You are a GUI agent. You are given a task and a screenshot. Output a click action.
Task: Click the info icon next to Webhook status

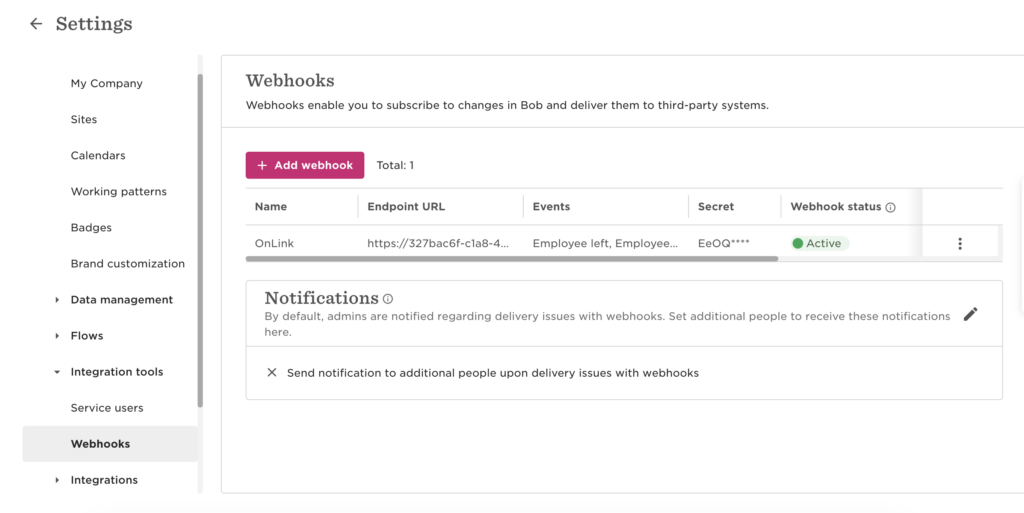click(890, 208)
